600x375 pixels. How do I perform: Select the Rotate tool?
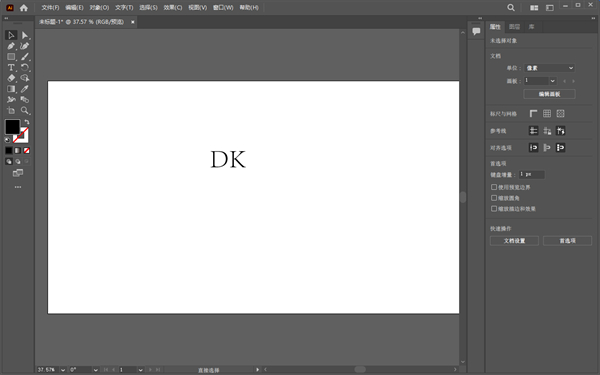coord(25,67)
